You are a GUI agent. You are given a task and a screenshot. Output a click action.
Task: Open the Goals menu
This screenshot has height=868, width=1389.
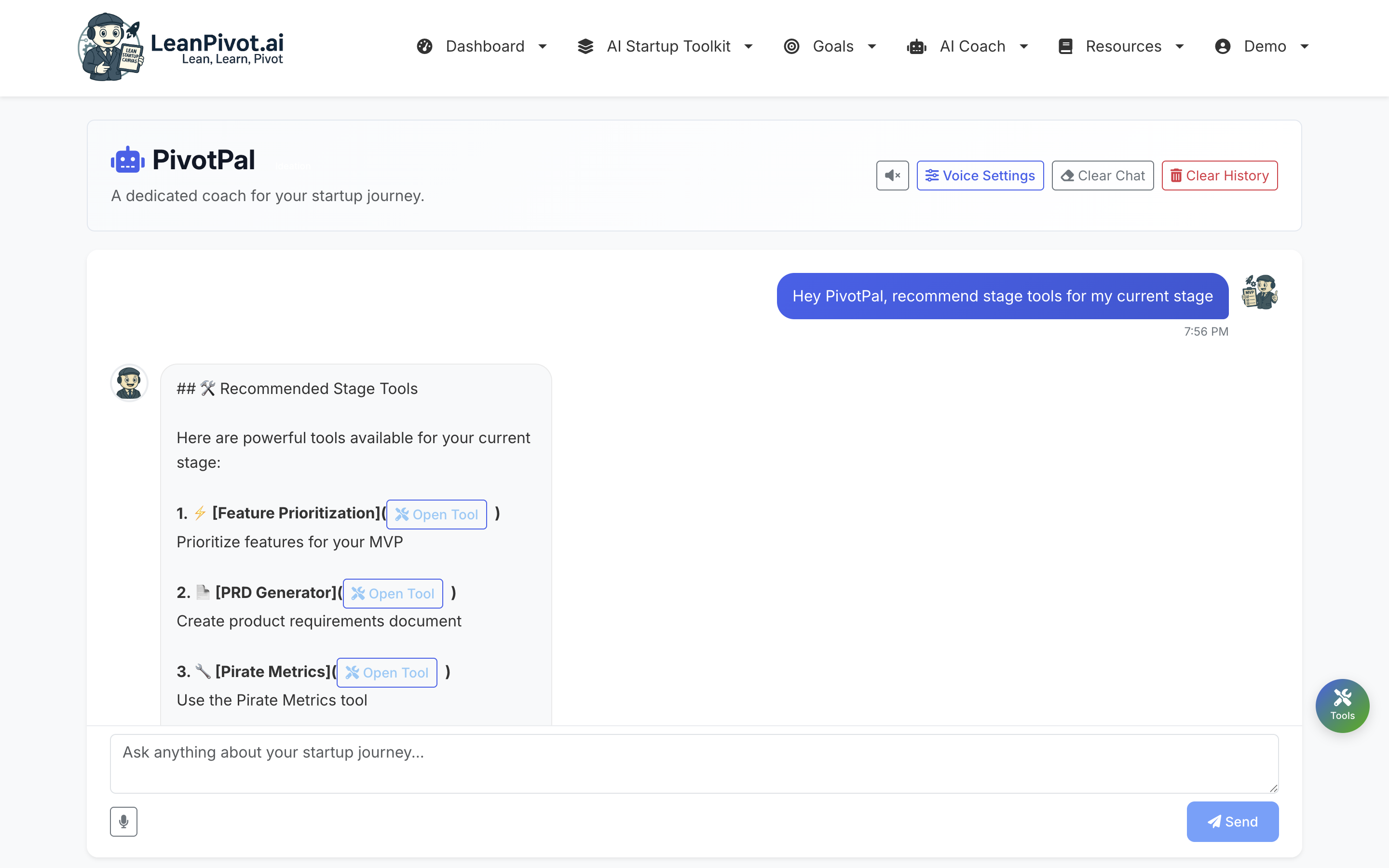tap(833, 46)
